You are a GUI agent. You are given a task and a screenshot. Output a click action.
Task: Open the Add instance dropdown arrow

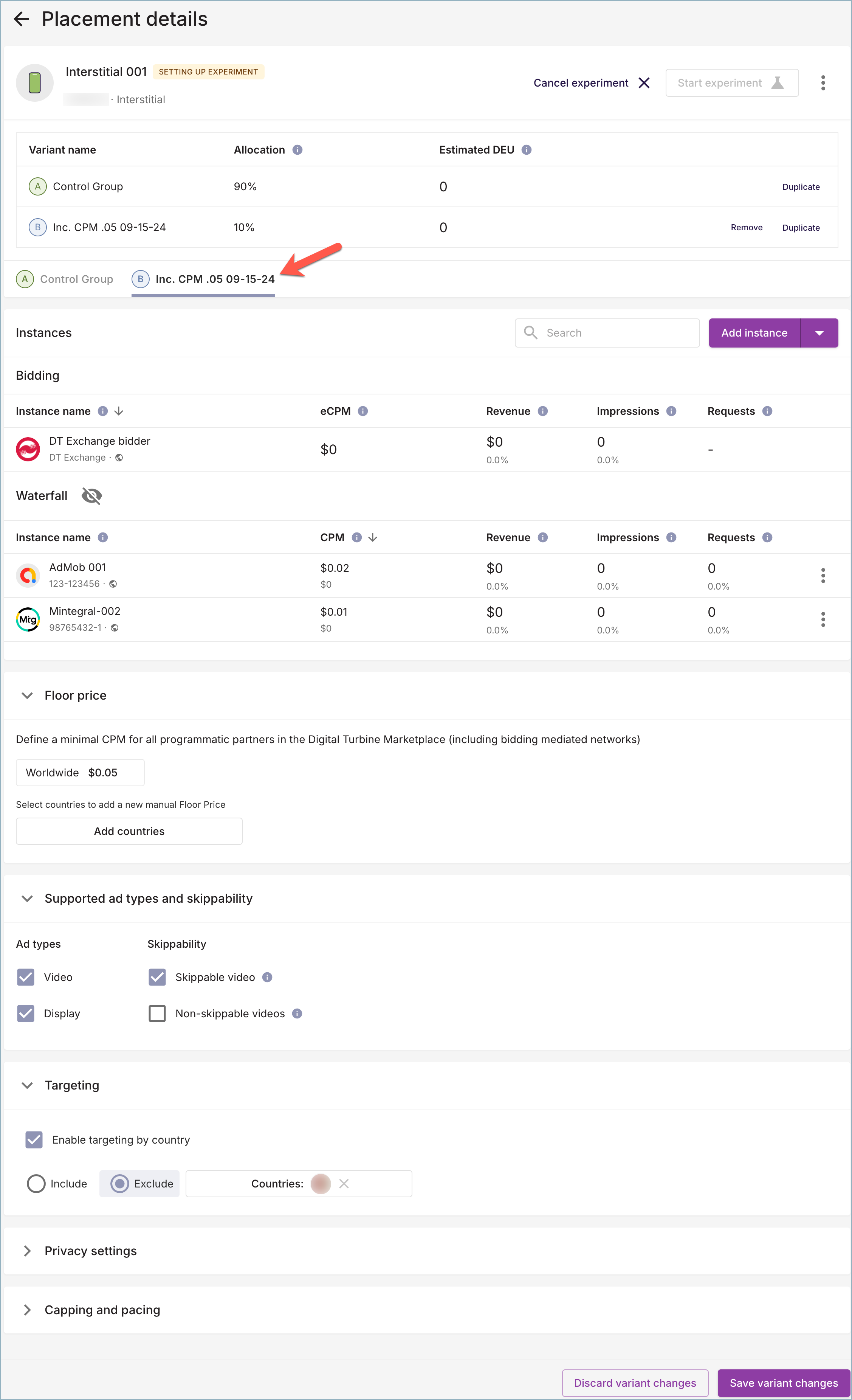coord(819,333)
